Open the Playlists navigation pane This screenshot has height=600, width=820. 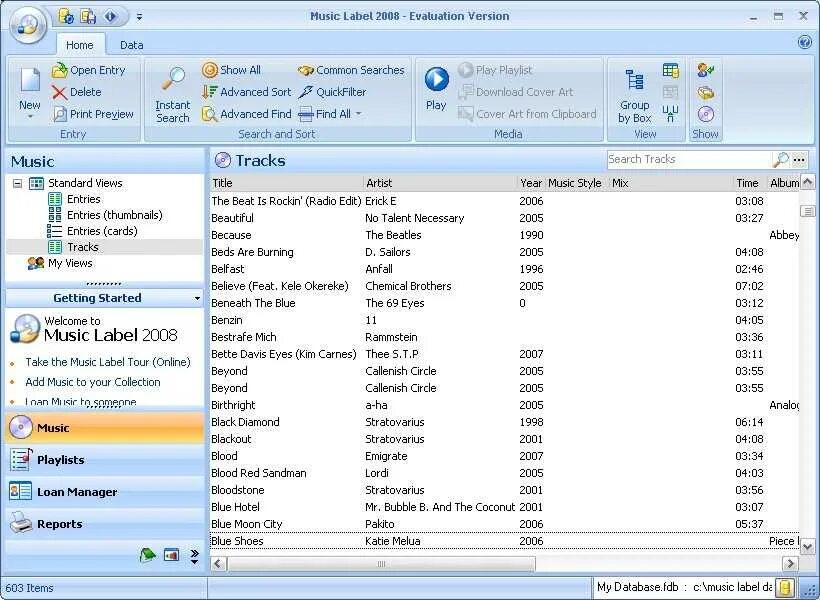105,460
